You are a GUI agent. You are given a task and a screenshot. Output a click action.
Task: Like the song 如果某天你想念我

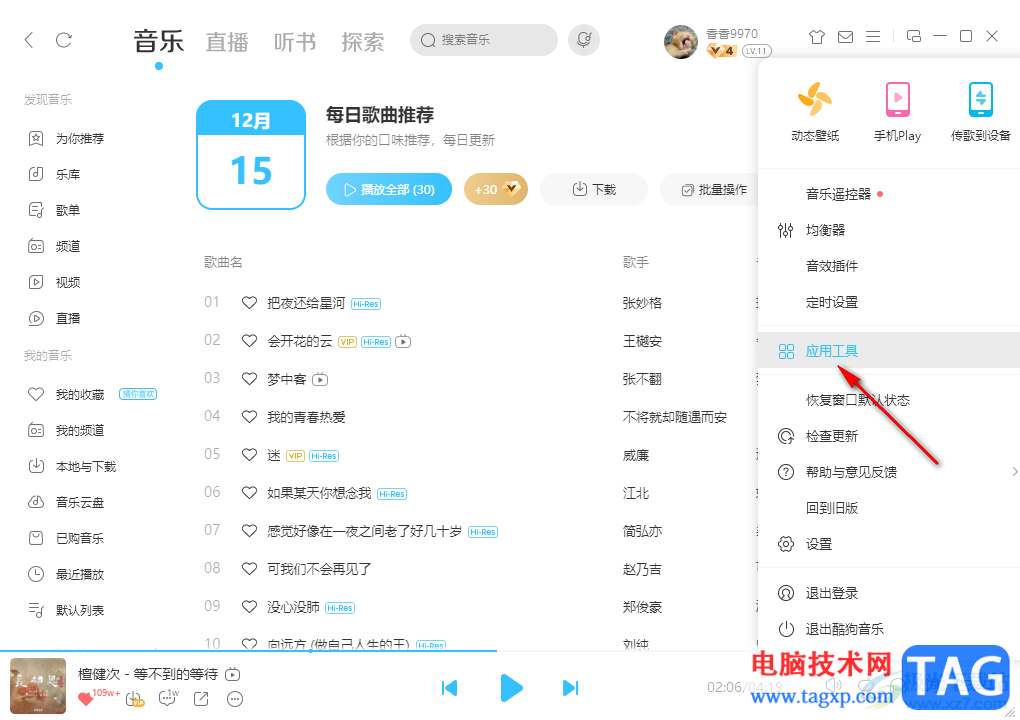[249, 492]
